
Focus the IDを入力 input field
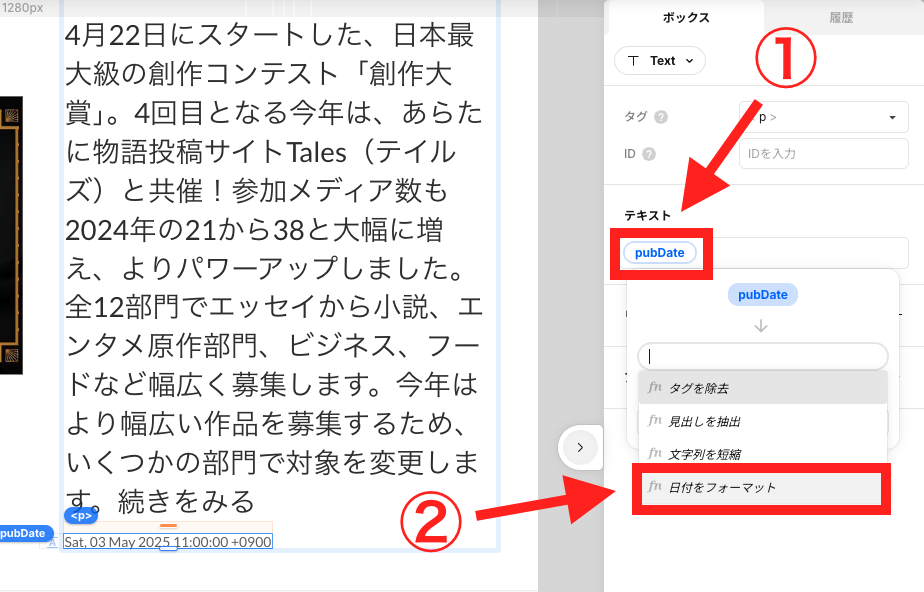click(x=823, y=154)
